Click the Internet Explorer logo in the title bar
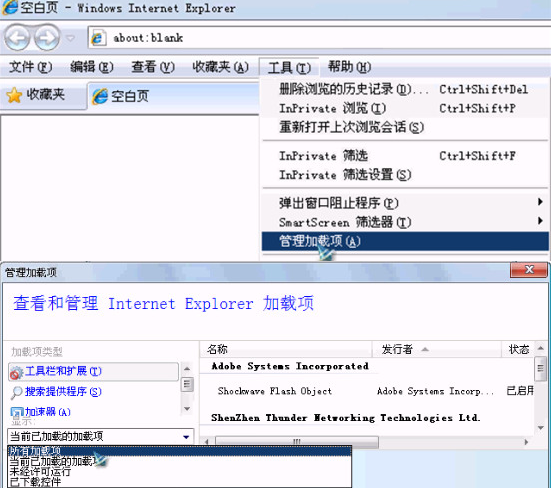Image resolution: width=555 pixels, height=488 pixels. 9,7
